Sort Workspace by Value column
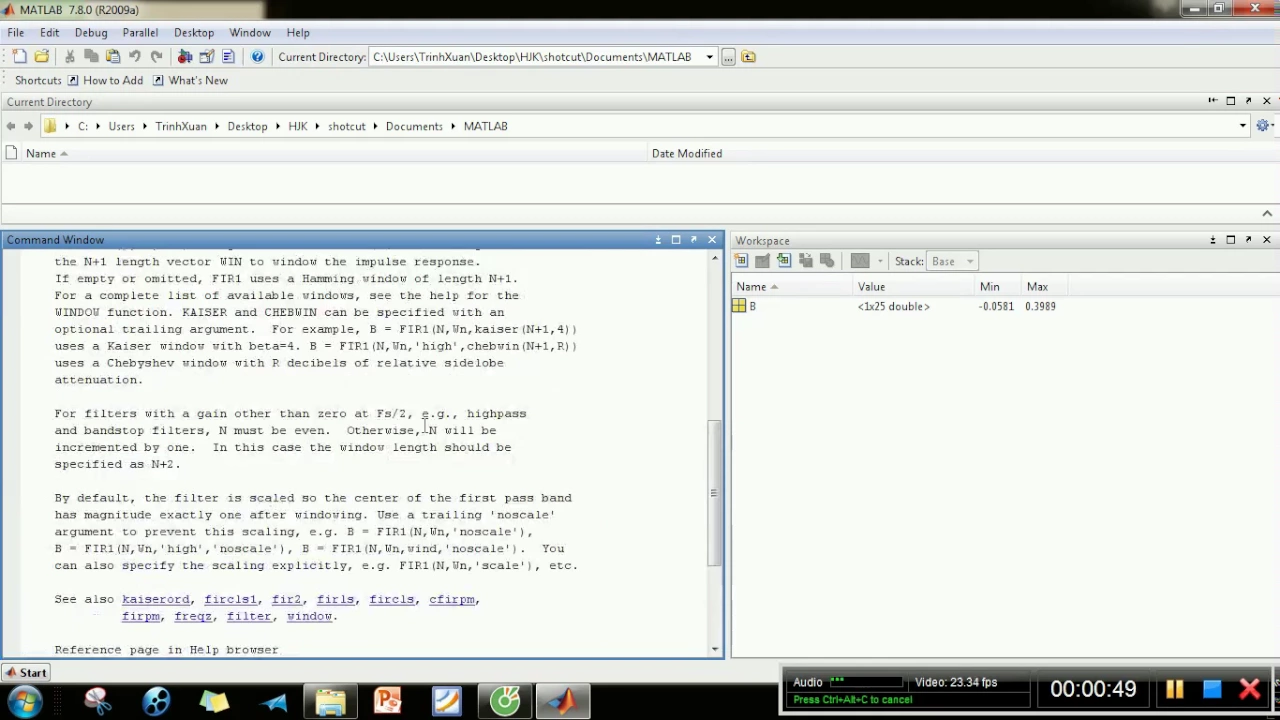The width and height of the screenshot is (1280, 720). [x=871, y=286]
